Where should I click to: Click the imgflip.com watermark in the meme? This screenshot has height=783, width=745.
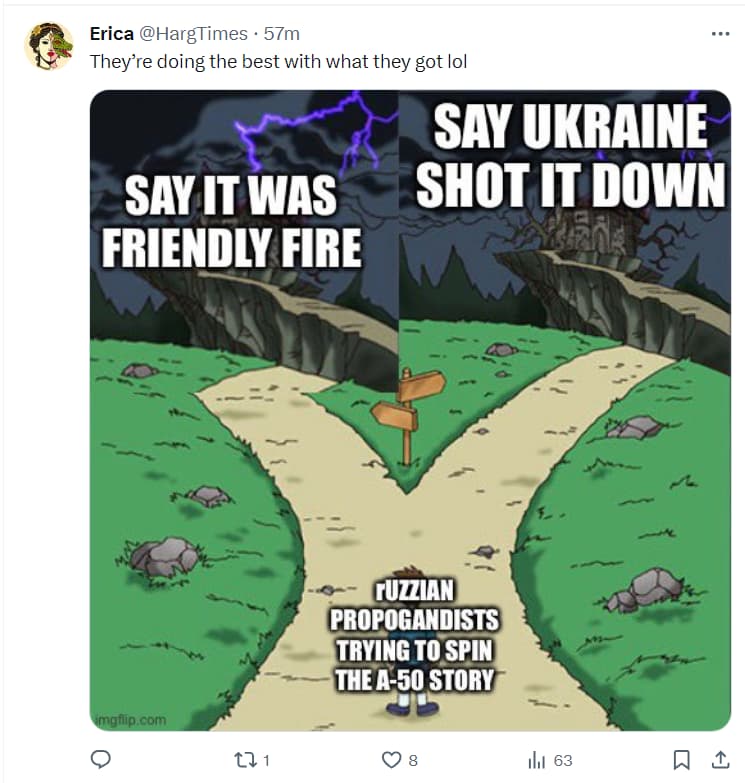131,720
